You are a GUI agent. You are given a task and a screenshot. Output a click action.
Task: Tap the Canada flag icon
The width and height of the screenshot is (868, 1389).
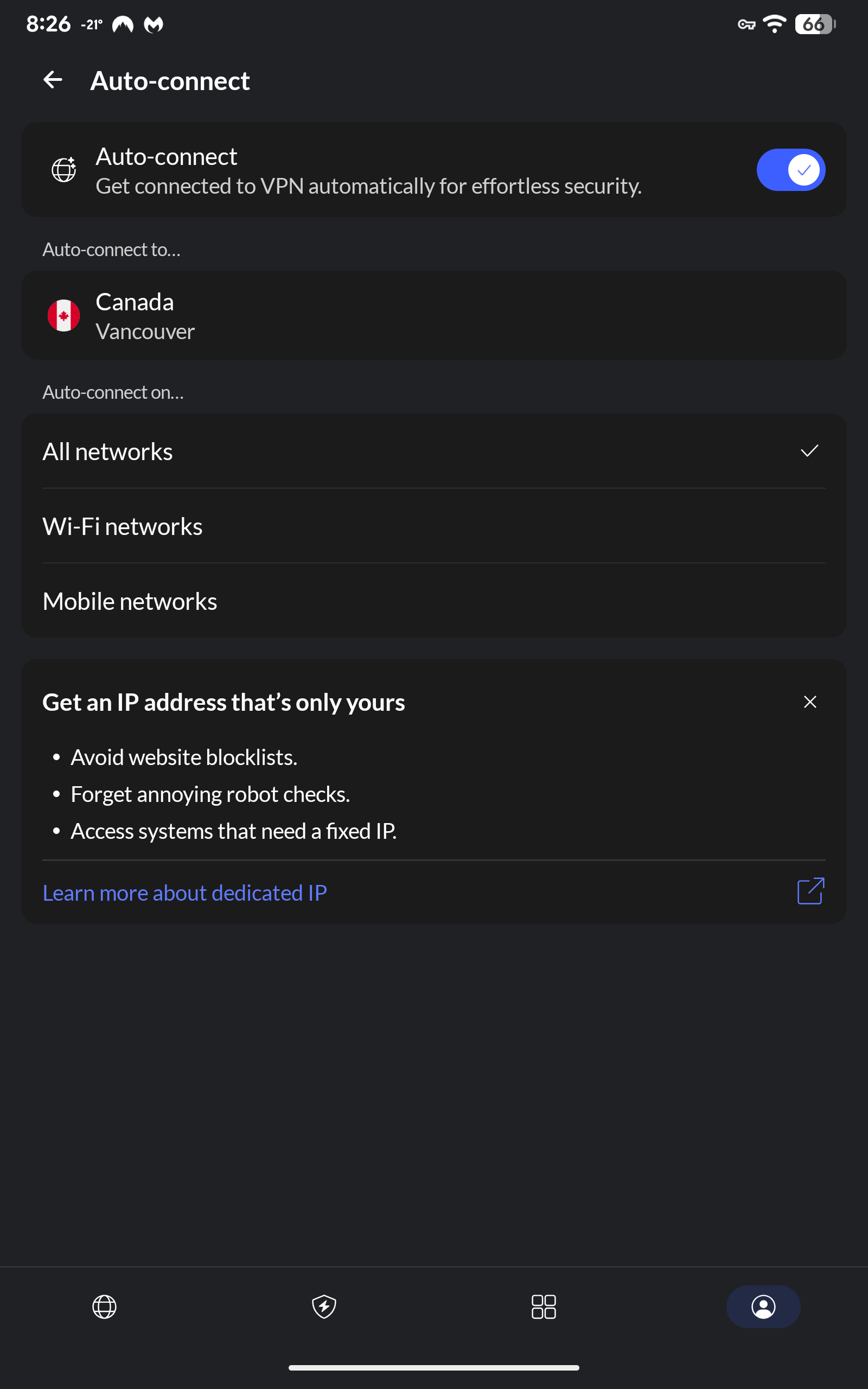(x=63, y=315)
